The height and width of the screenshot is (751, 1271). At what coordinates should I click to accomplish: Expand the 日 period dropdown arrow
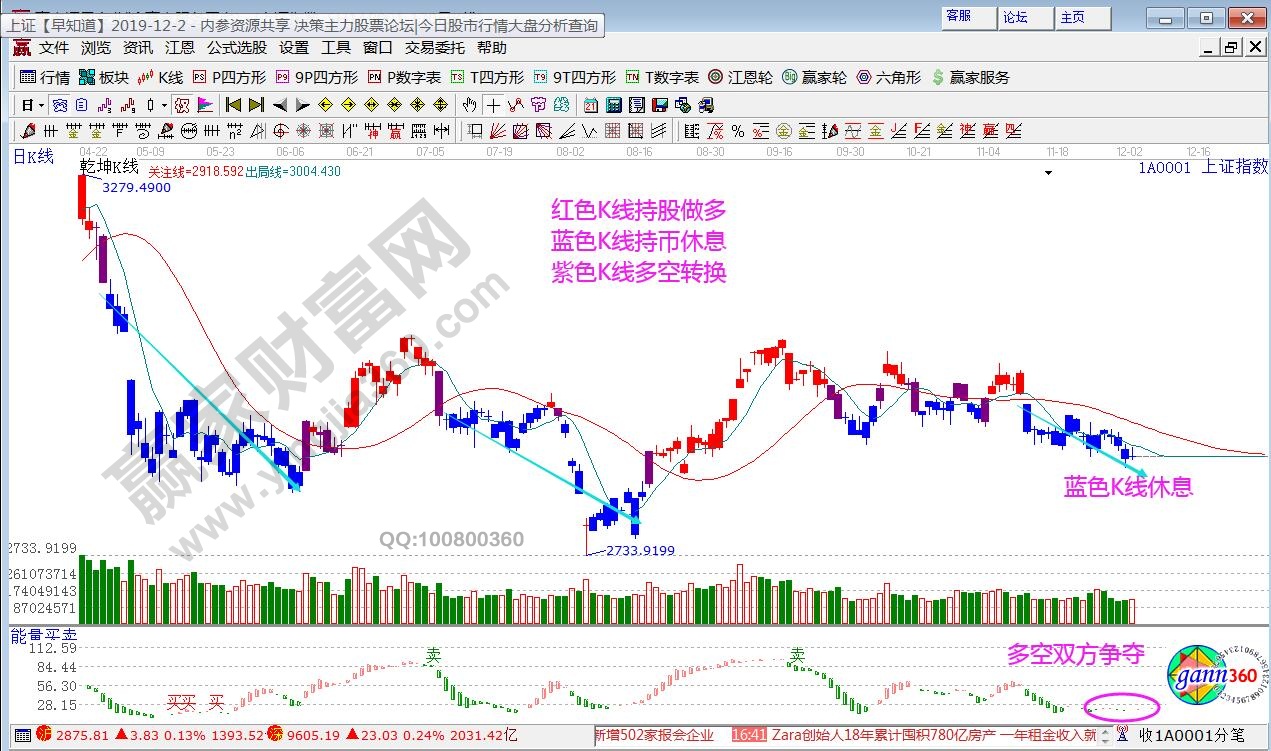39,105
